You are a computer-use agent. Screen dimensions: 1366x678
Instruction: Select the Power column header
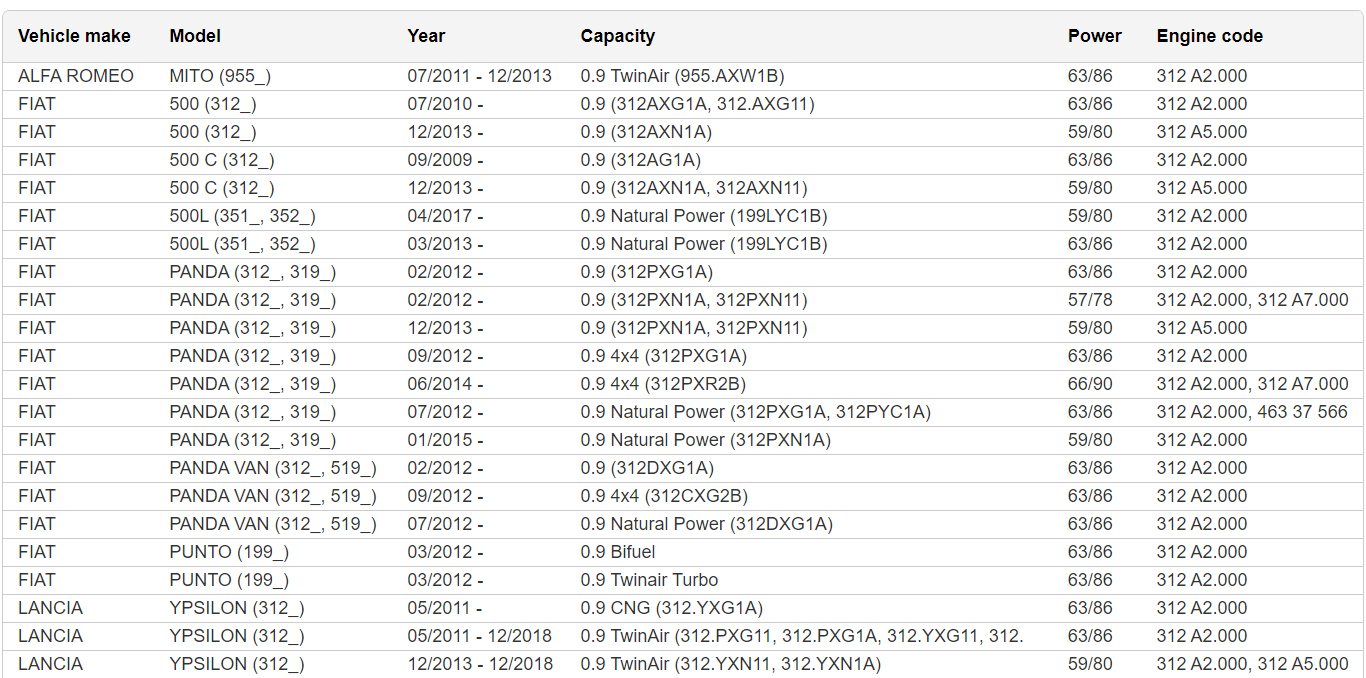tap(1094, 36)
